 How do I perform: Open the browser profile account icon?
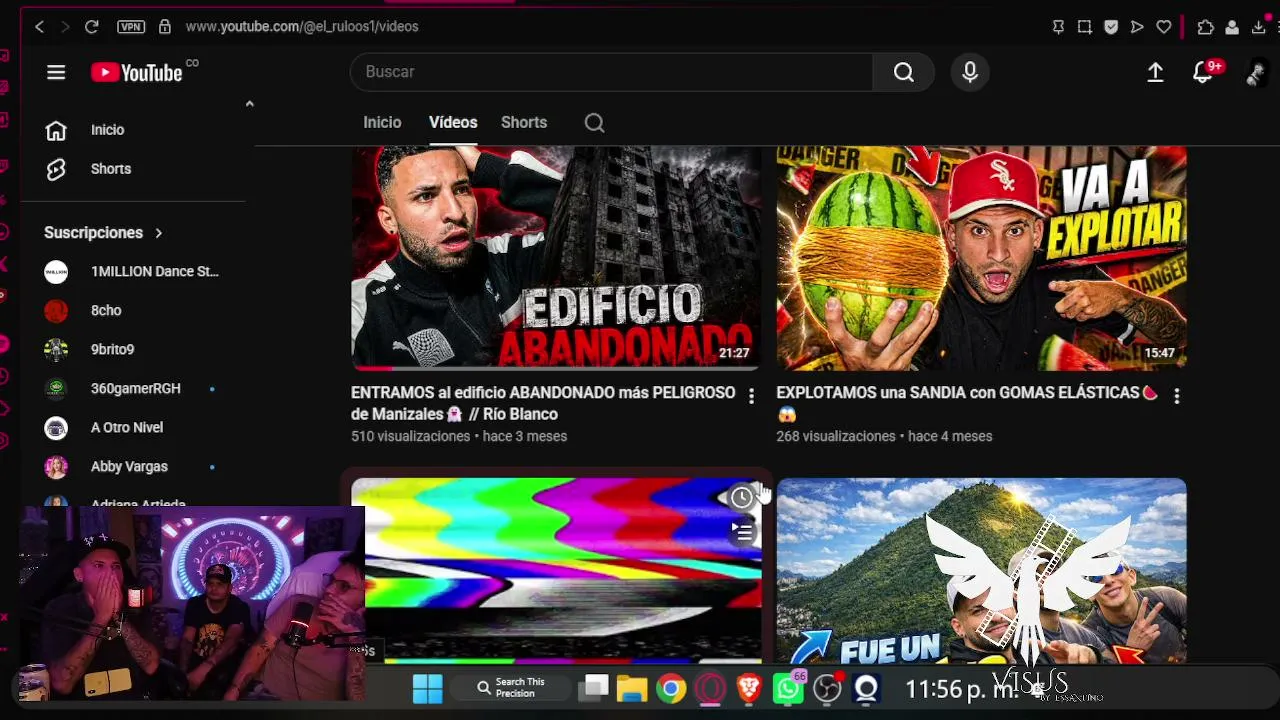pyautogui.click(x=1232, y=27)
